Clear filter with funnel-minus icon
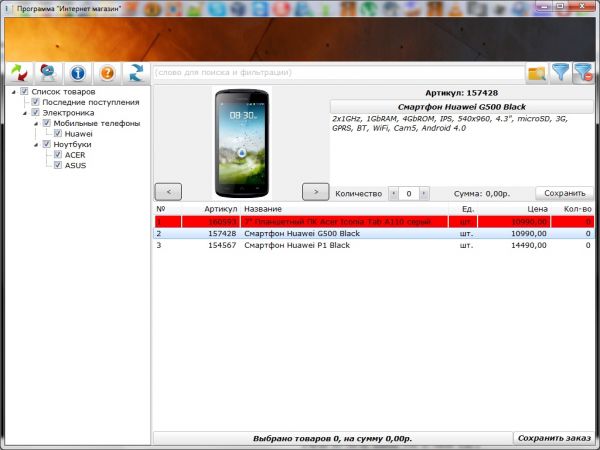The width and height of the screenshot is (600, 450). coord(583,73)
